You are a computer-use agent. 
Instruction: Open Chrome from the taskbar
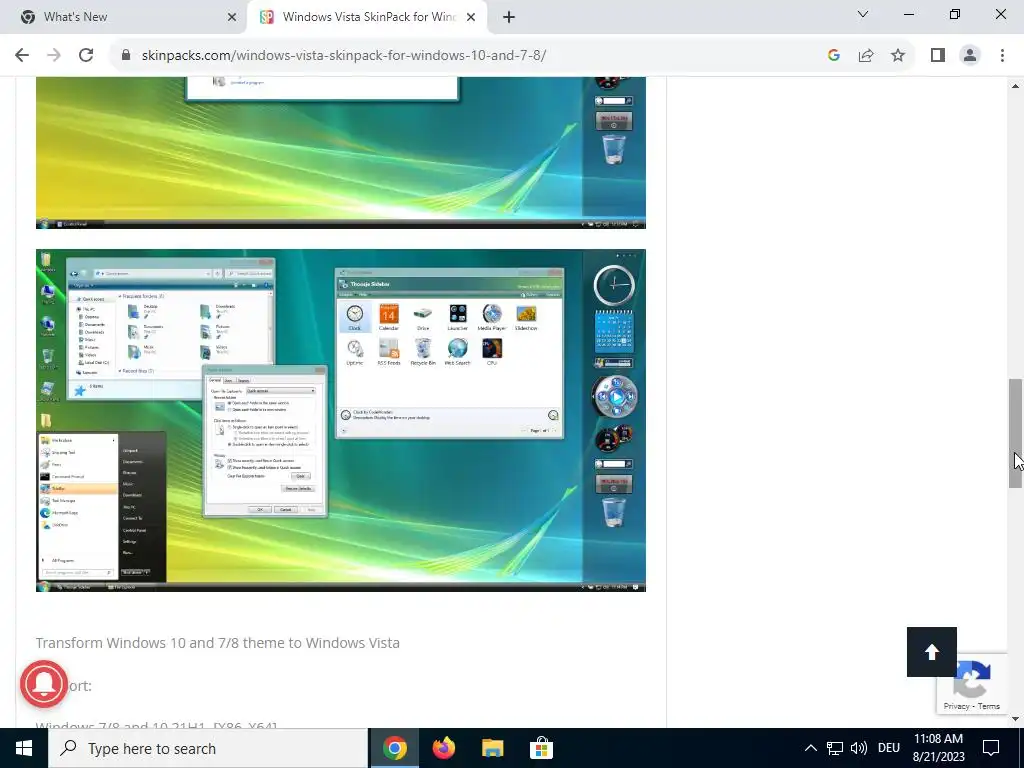tap(395, 748)
